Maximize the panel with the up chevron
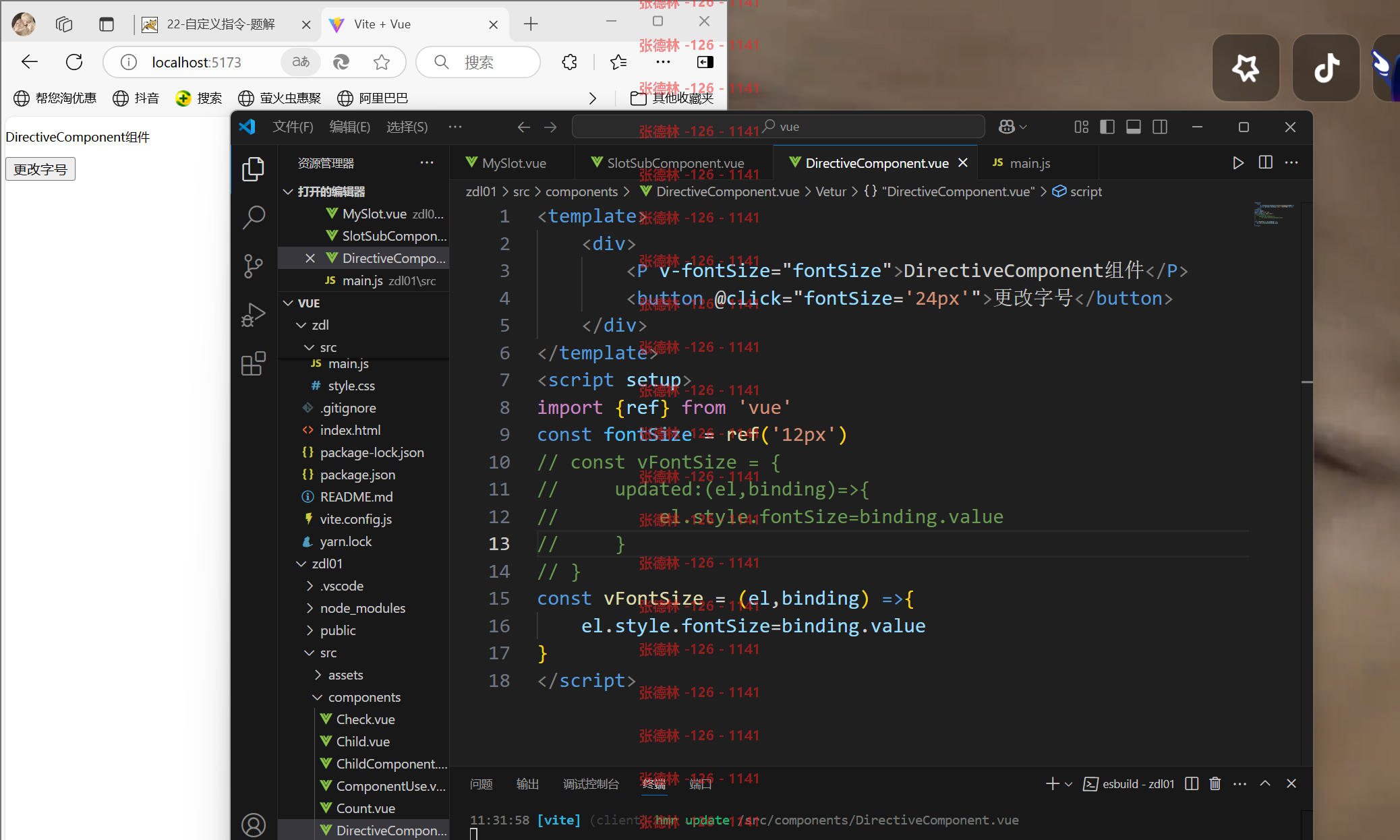Screen dimensions: 1400x840 point(1265,783)
